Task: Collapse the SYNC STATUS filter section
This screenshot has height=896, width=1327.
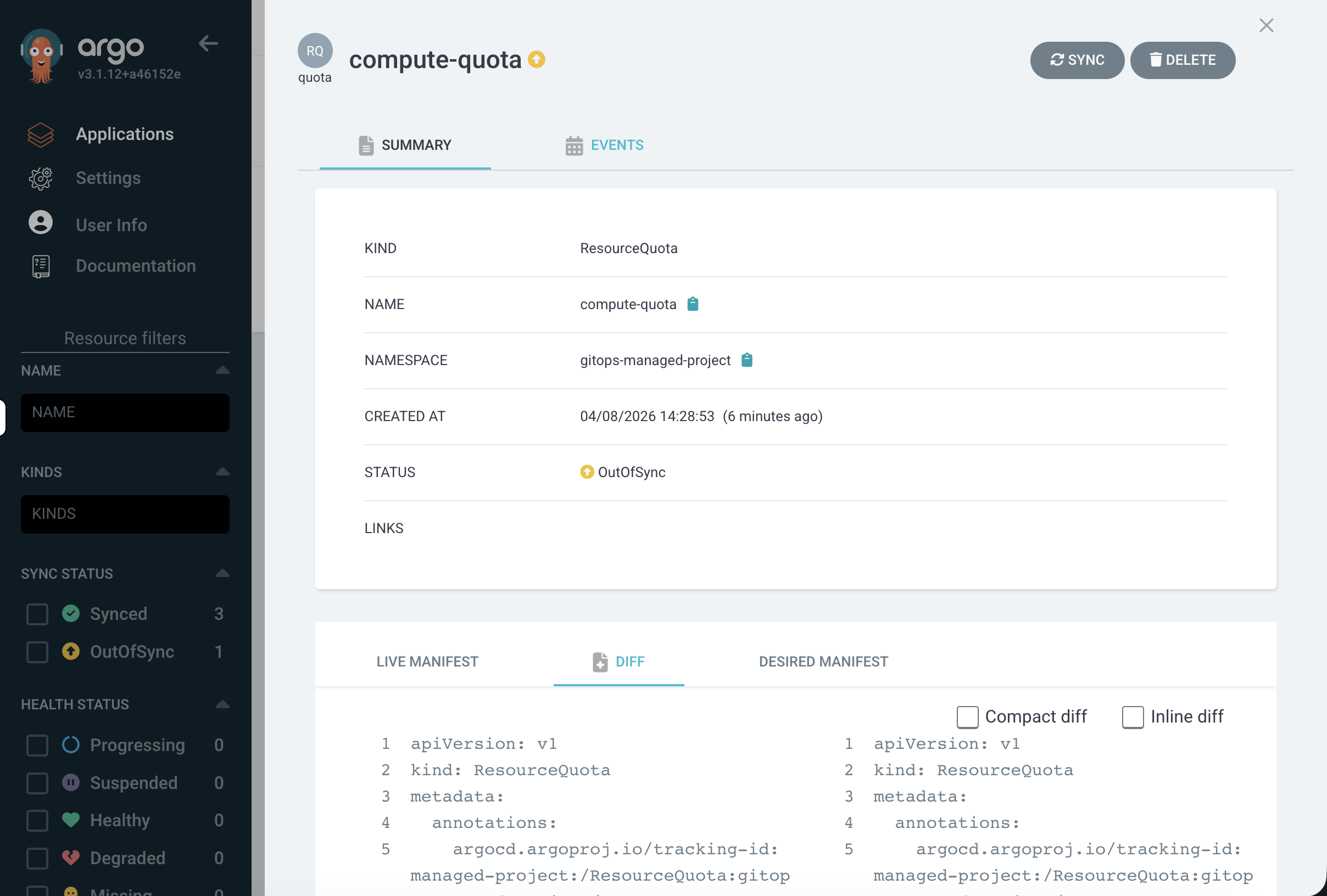Action: click(222, 574)
